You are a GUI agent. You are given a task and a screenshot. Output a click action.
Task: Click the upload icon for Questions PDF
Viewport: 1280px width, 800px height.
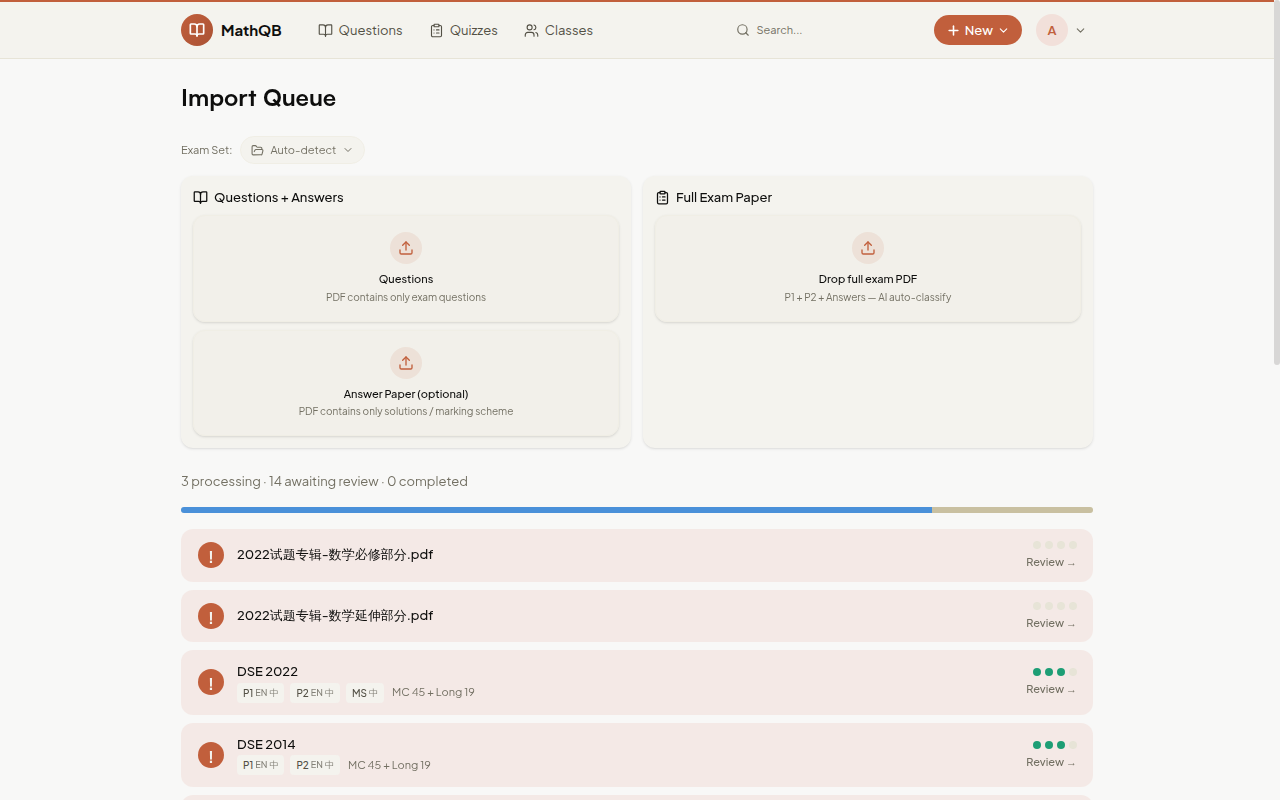(x=406, y=248)
